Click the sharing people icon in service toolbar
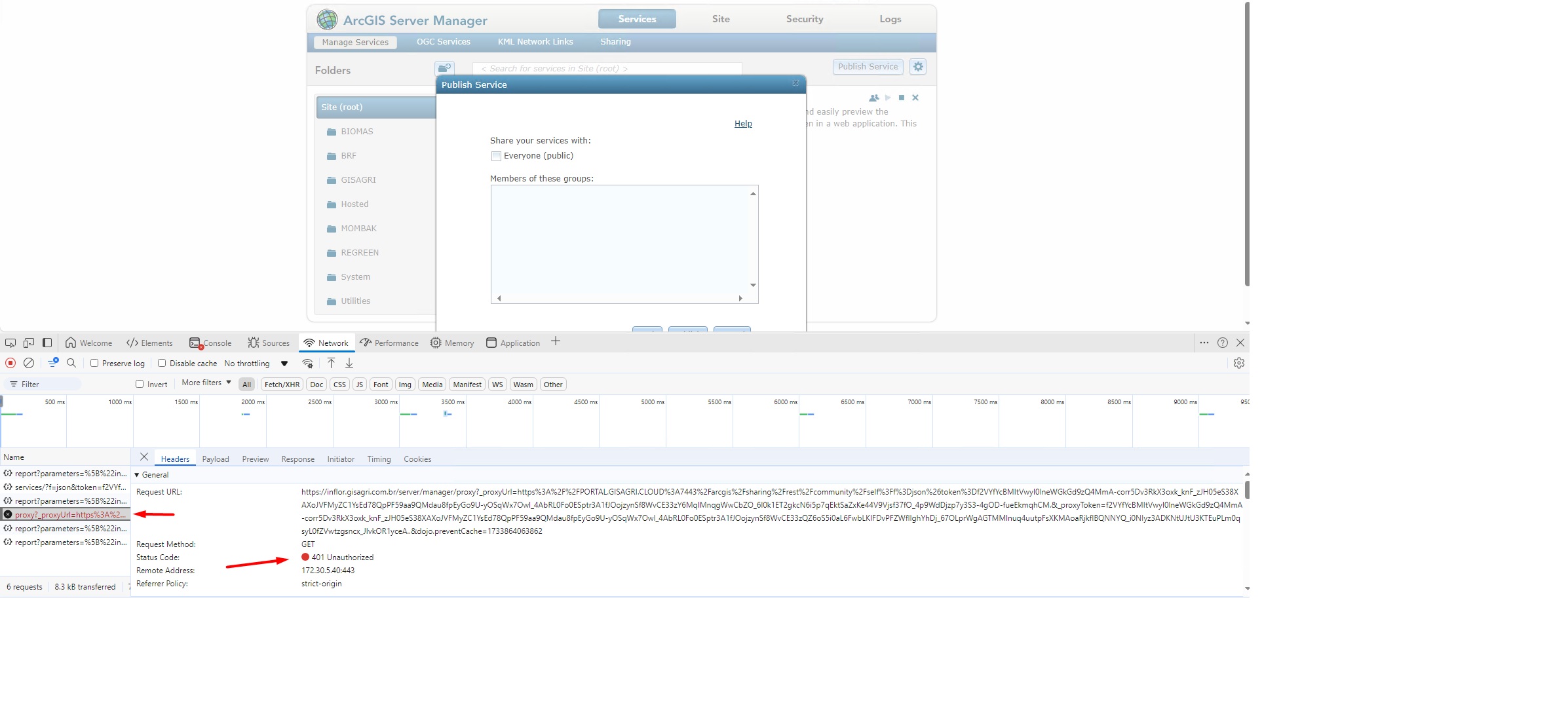1568x716 pixels. [x=873, y=98]
